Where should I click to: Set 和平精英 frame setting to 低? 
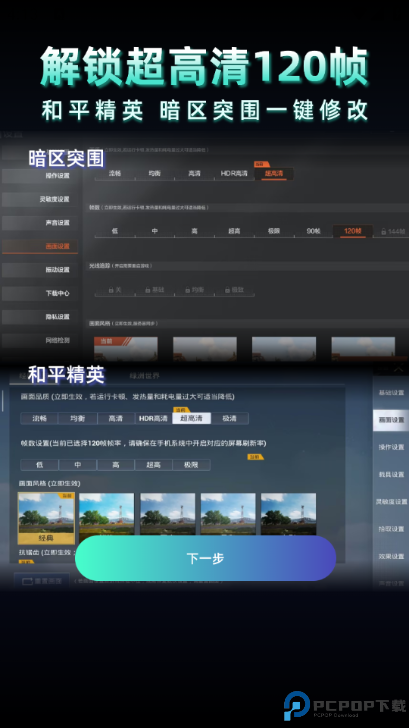point(39,465)
